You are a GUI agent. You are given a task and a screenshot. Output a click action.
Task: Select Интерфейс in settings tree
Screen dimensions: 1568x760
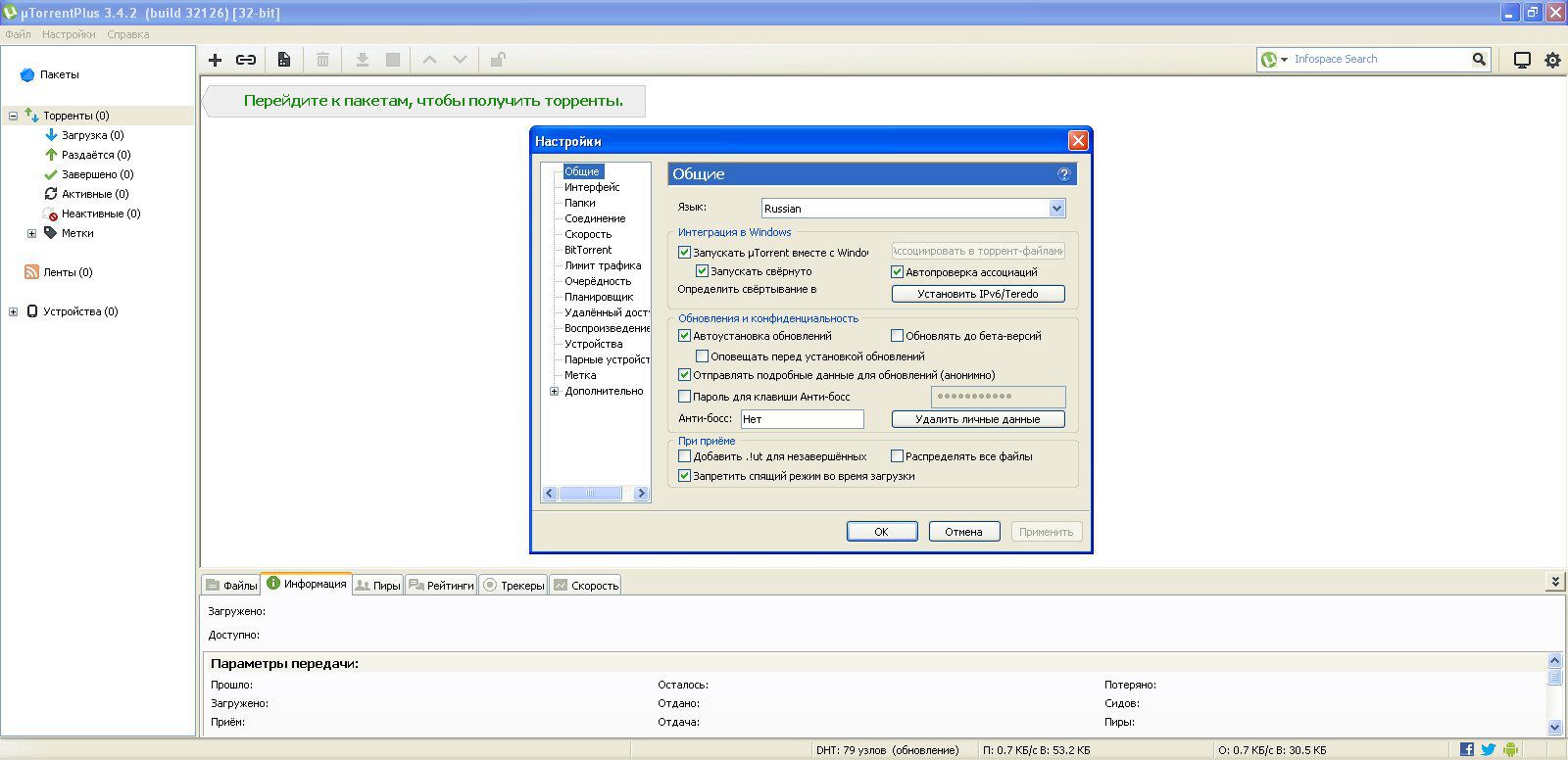pyautogui.click(x=592, y=187)
